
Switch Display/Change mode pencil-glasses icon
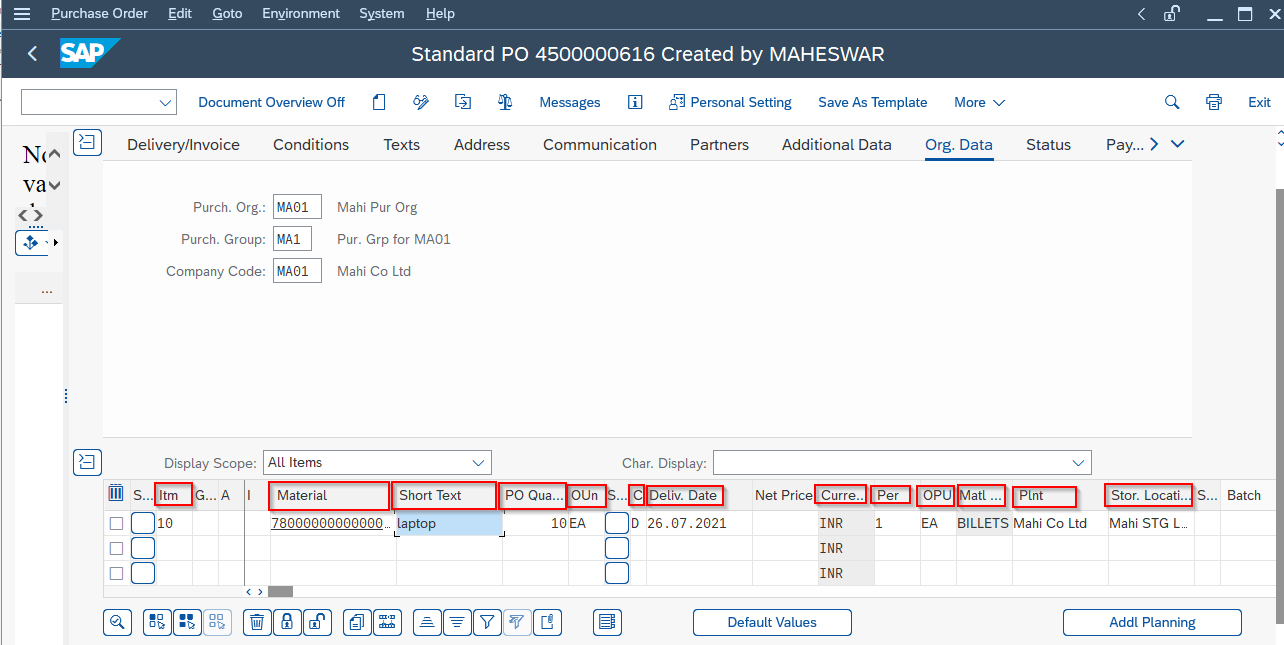pyautogui.click(x=421, y=102)
